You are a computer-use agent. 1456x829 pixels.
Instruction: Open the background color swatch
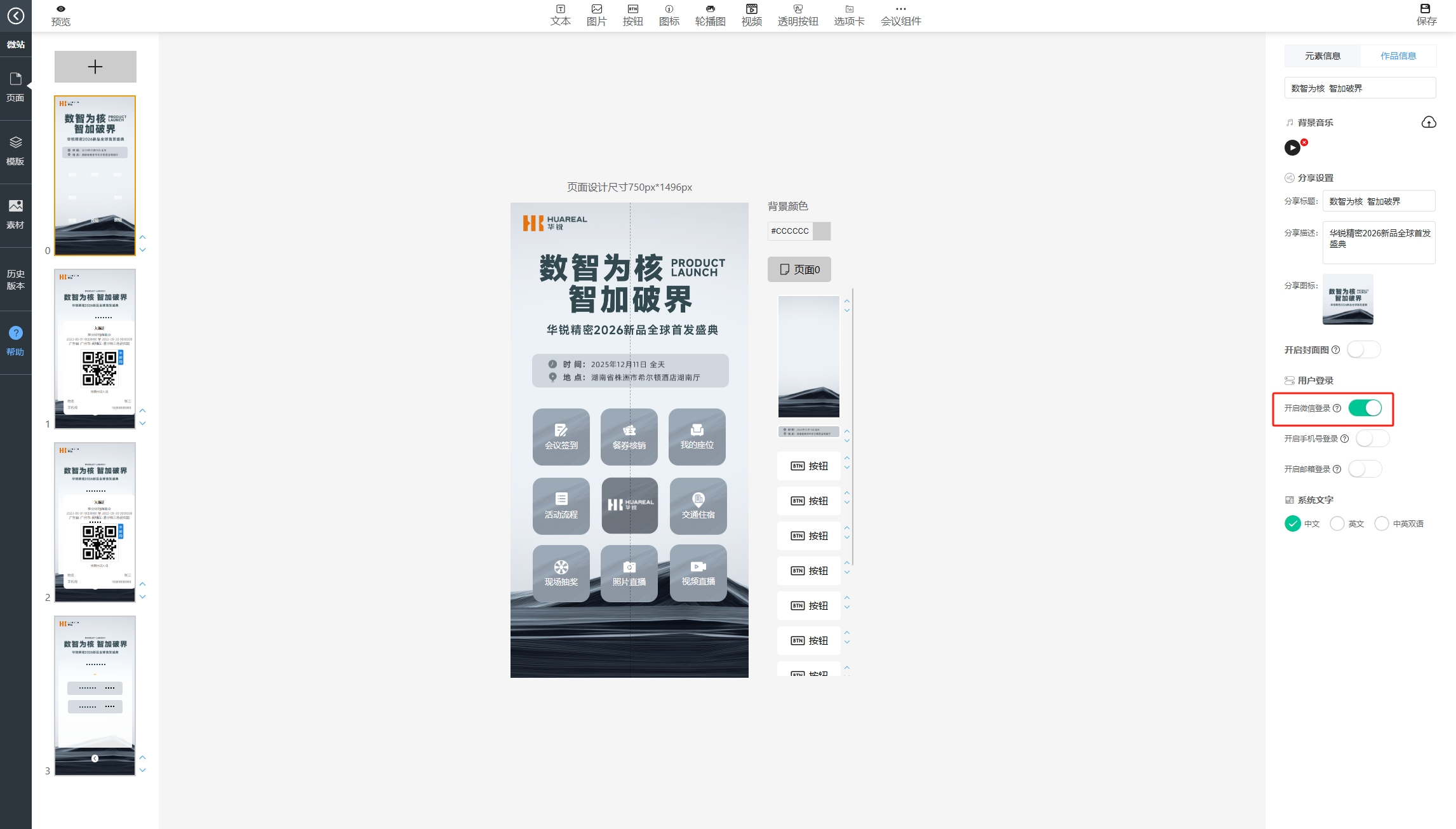pyautogui.click(x=822, y=231)
